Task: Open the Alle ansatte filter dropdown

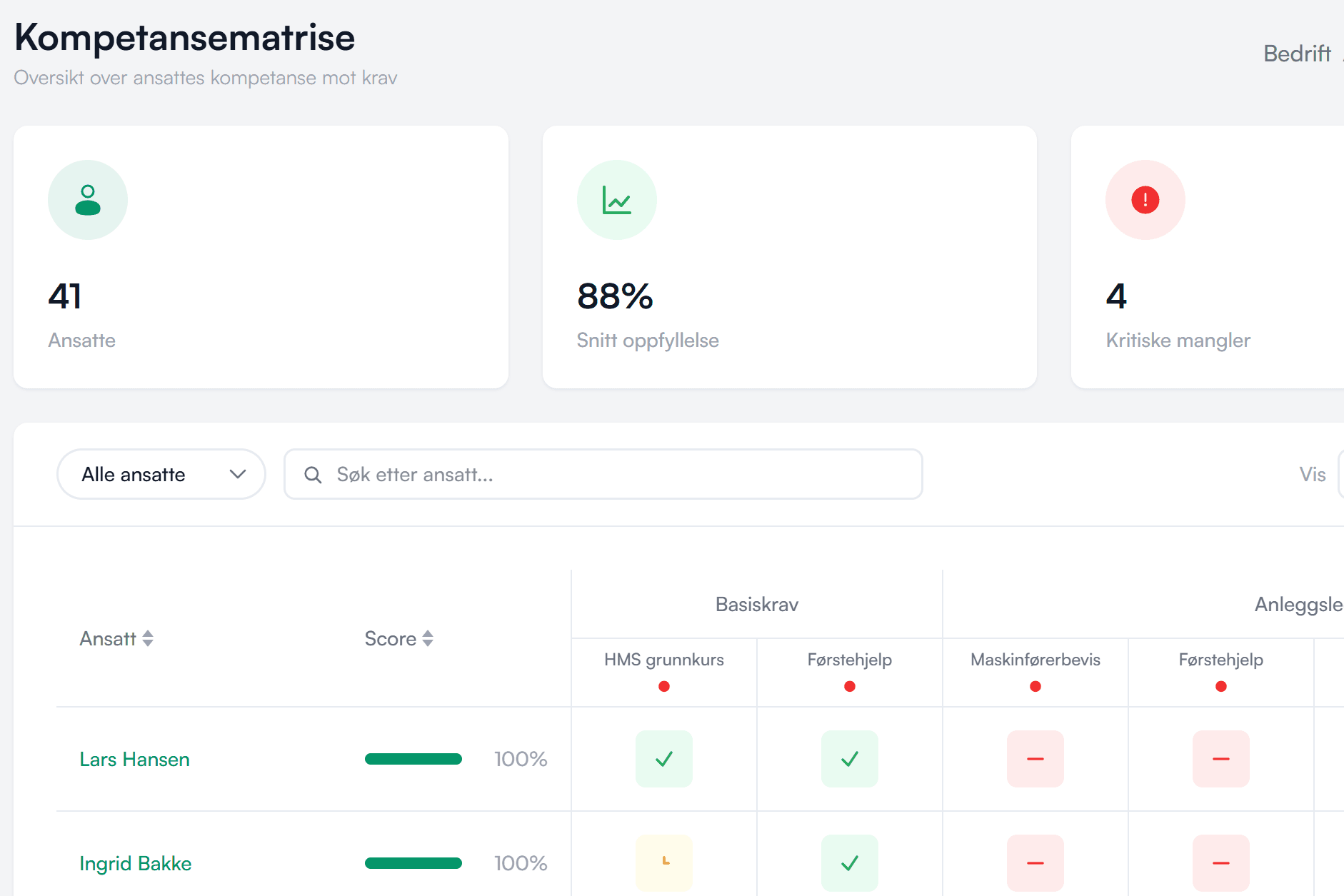Action: pos(161,474)
